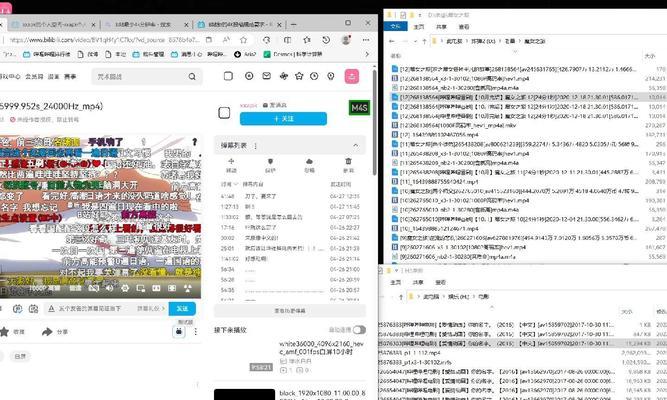Click the share arrow icon under video
Viewport: 667px width, 400px height.
coord(47,331)
